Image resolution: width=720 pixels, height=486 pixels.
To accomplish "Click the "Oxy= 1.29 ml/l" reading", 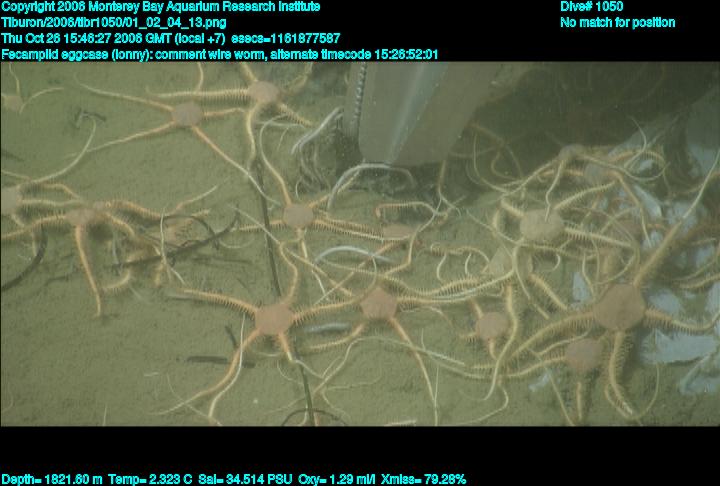I will pos(337,480).
